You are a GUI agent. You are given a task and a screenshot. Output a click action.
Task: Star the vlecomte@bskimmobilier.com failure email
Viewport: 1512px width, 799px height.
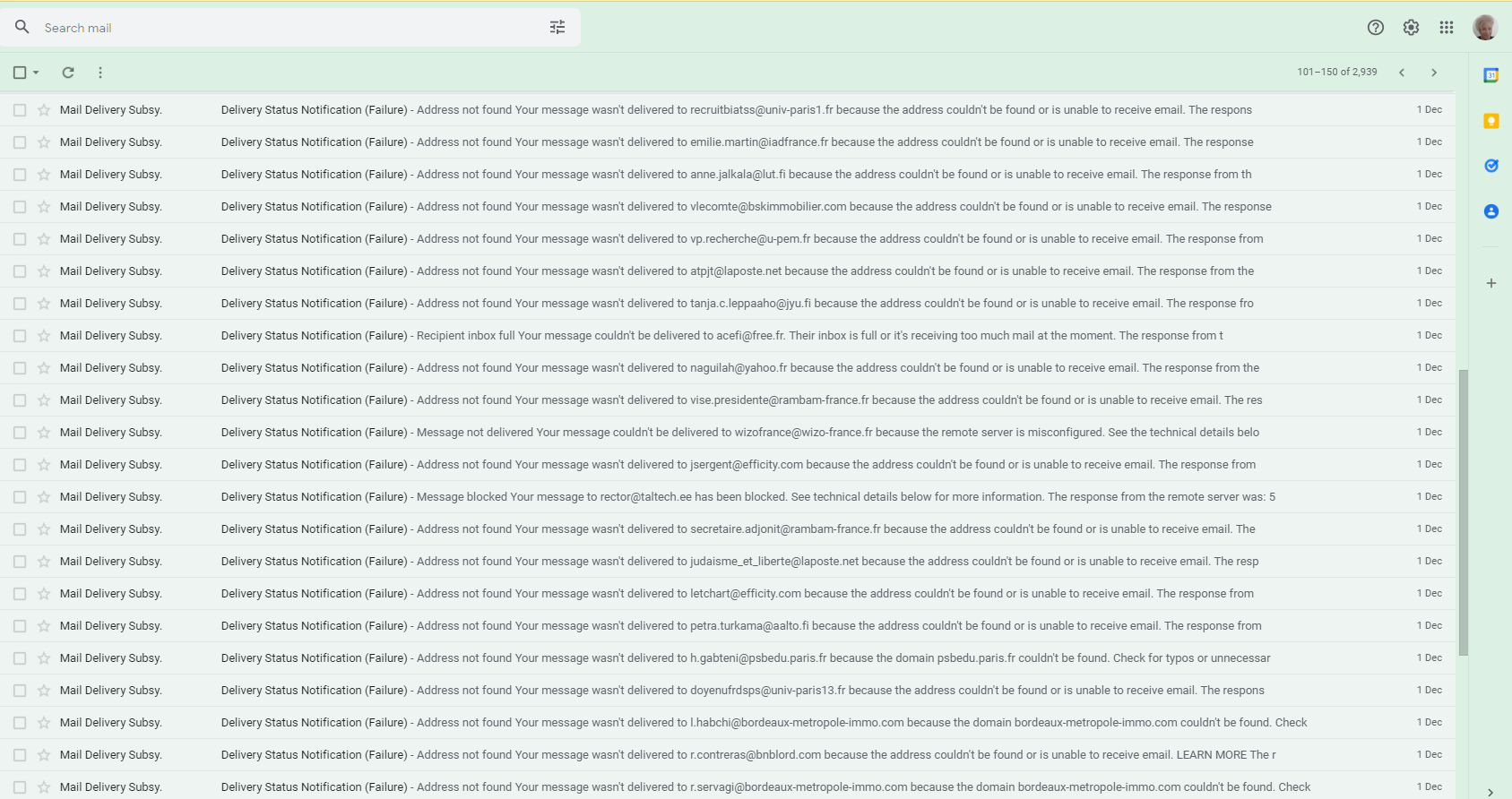click(44, 207)
